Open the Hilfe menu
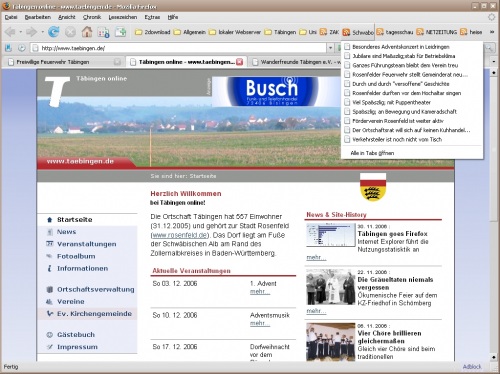This screenshot has width=500, height=374. (x=173, y=17)
